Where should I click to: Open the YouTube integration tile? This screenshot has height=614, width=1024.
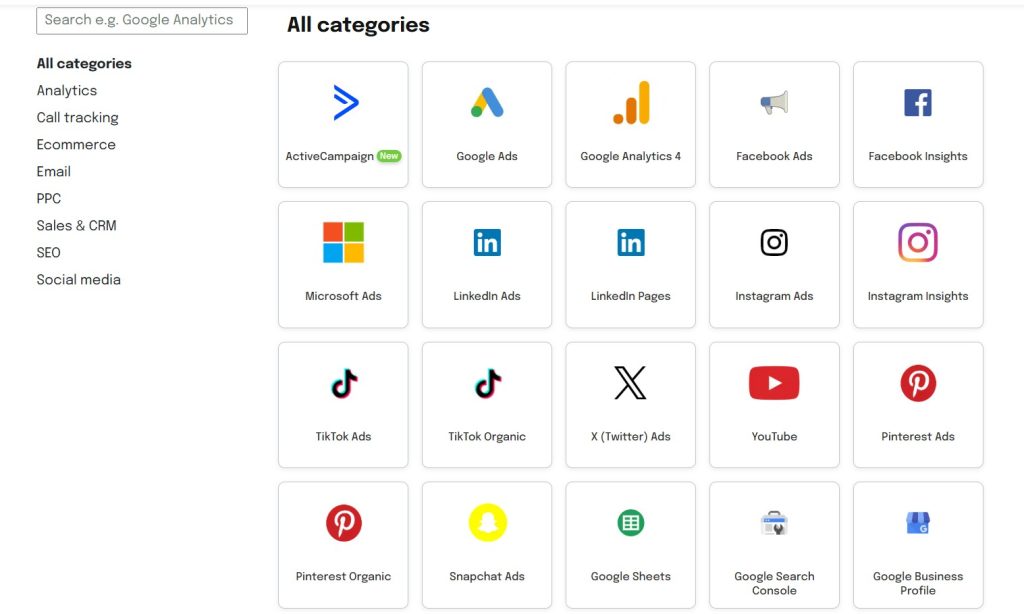click(x=774, y=403)
